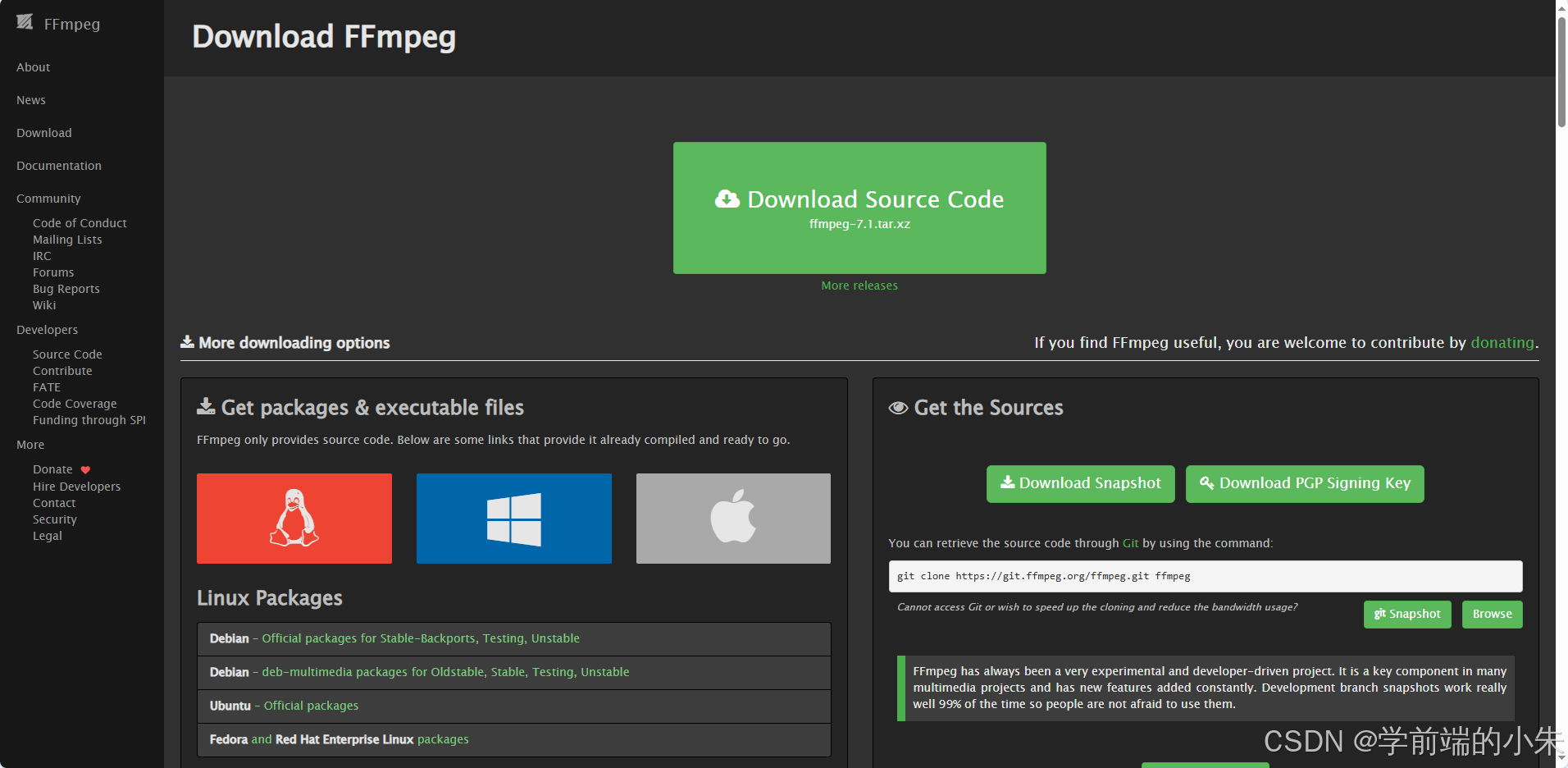Click the Download Source Code button
This screenshot has width=1568, height=768.
pos(859,208)
